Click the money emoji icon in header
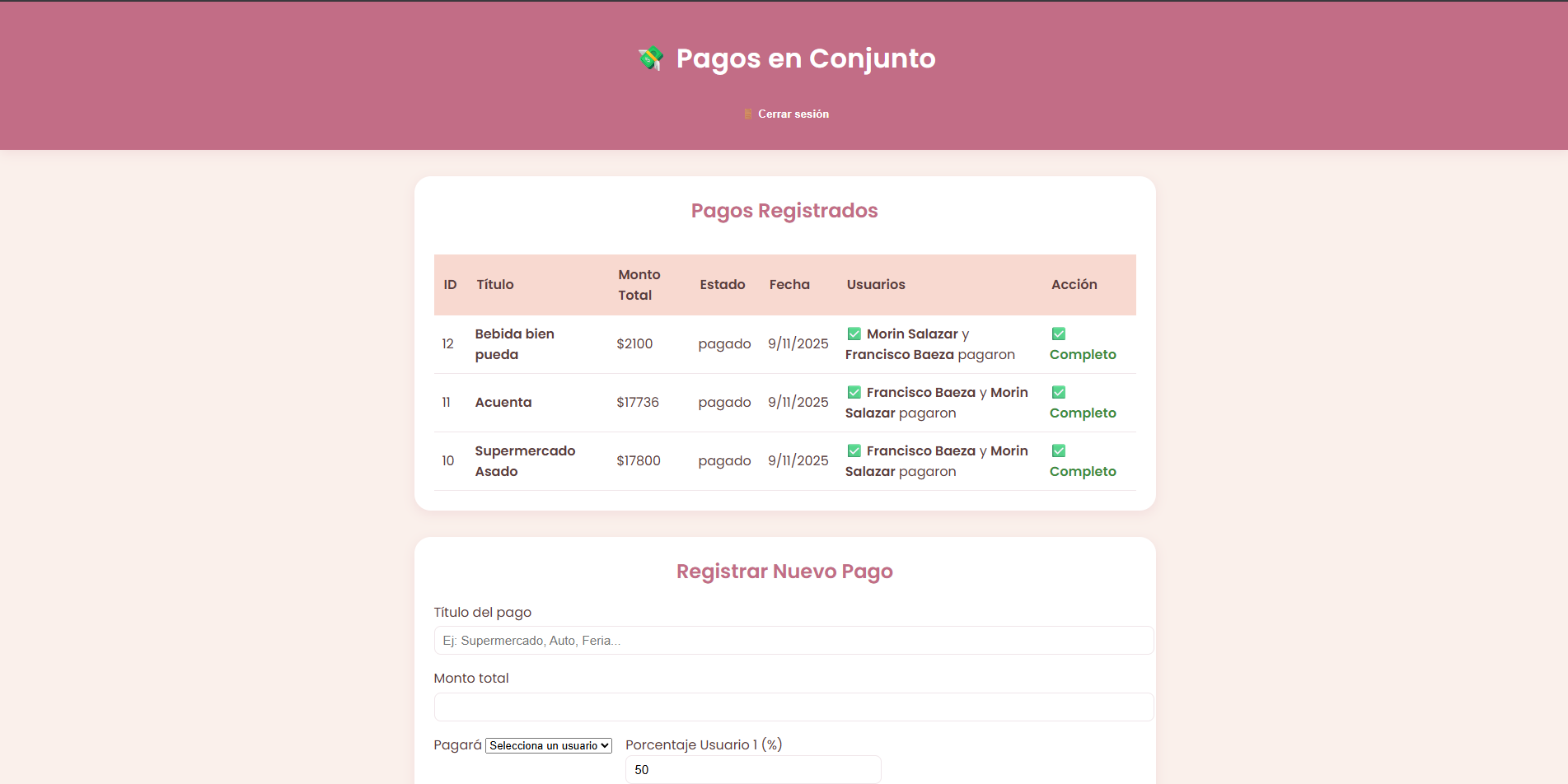Screen dimensions: 1568x784 pyautogui.click(x=651, y=58)
